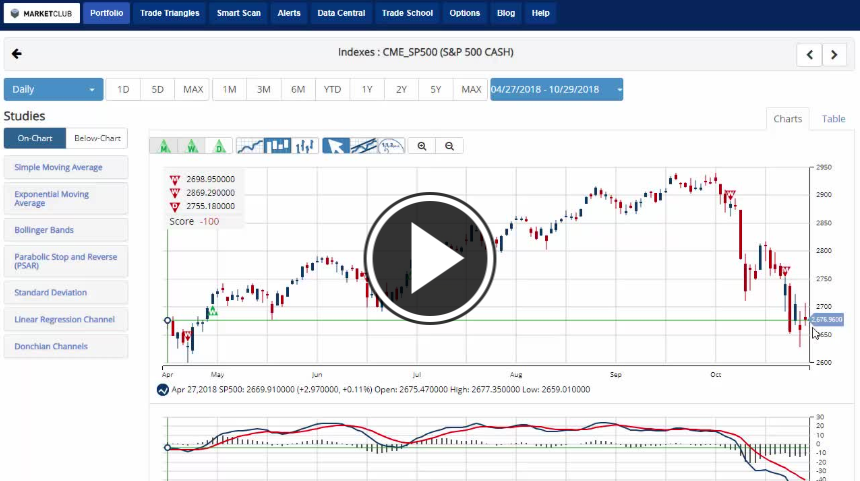
Task: Toggle the weekly Trade Triangle indicator
Action: tap(191, 146)
